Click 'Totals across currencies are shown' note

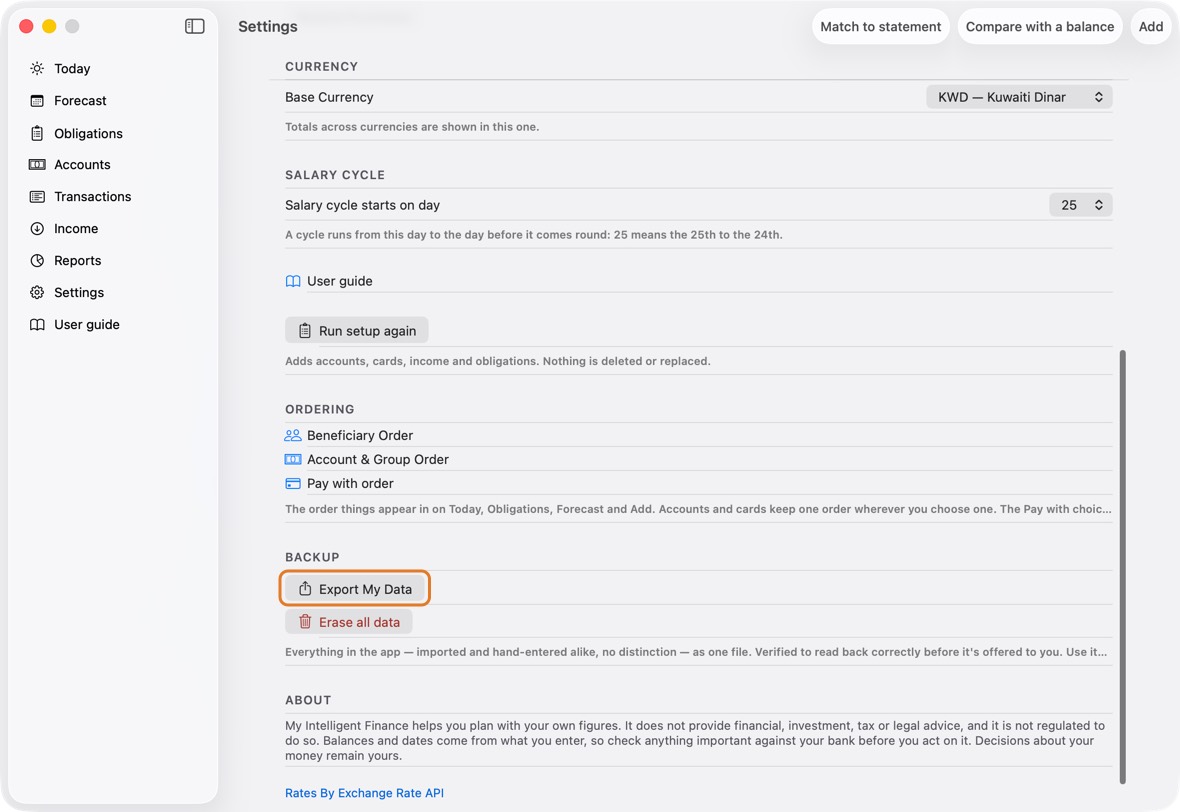click(412, 126)
